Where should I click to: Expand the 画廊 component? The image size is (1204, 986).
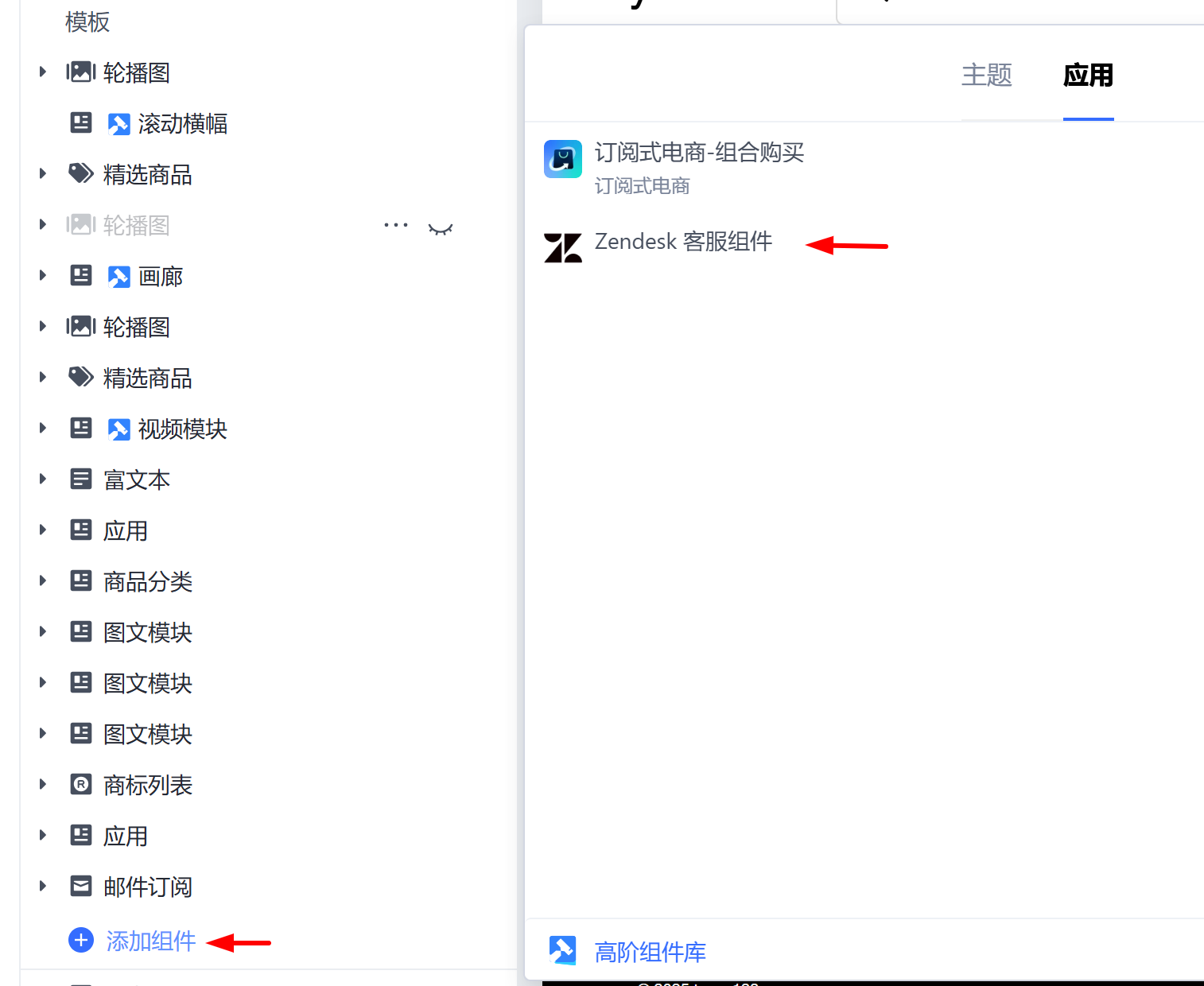(x=43, y=275)
